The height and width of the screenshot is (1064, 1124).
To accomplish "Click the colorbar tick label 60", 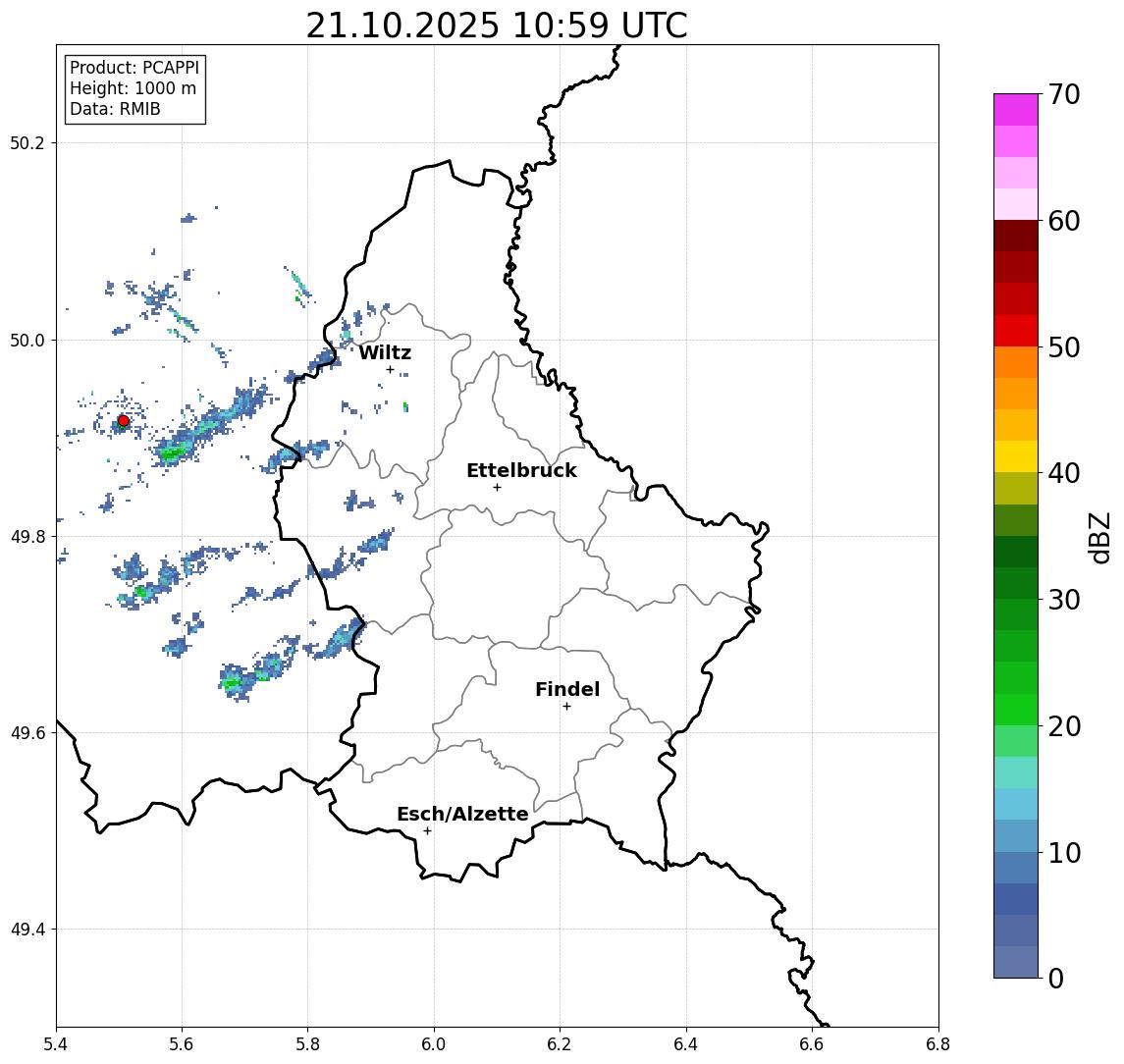I will point(1064,221).
